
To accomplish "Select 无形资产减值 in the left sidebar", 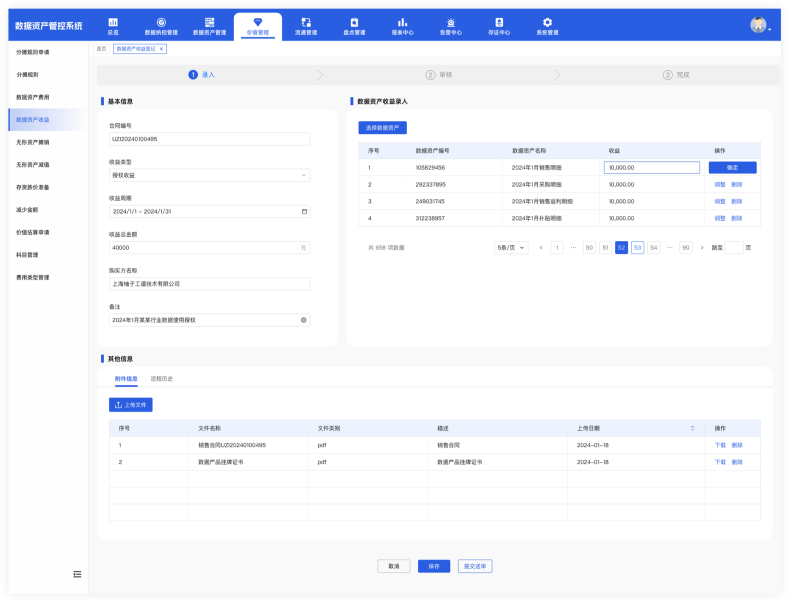I will pos(33,164).
